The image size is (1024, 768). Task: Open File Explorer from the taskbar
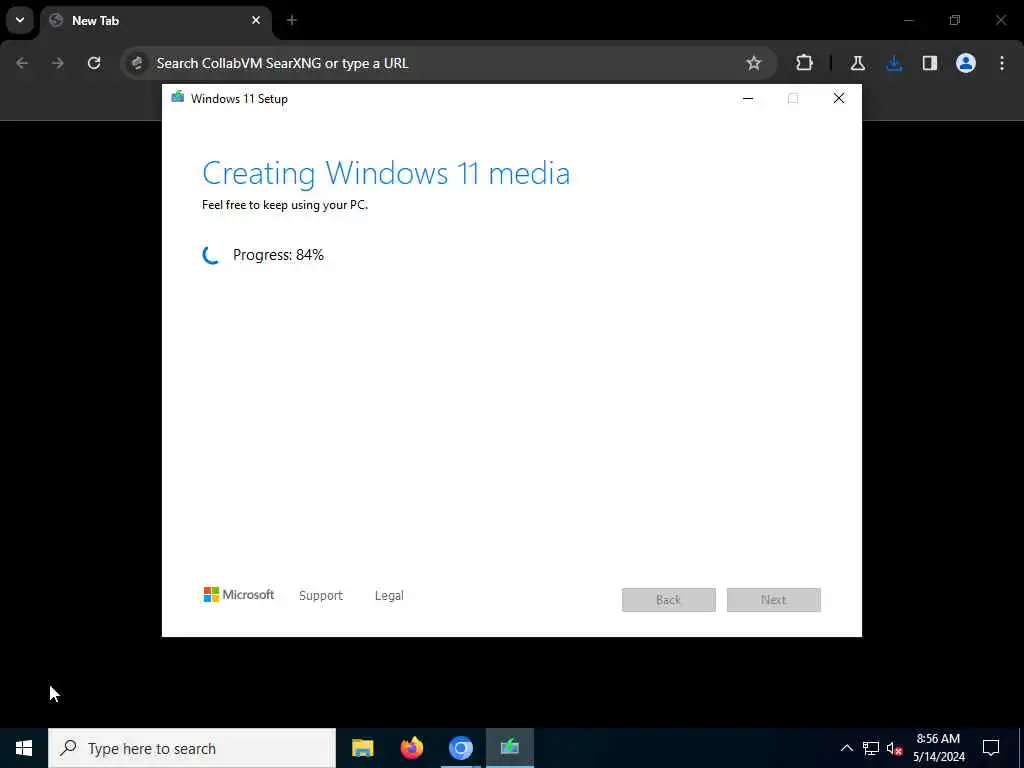point(362,748)
